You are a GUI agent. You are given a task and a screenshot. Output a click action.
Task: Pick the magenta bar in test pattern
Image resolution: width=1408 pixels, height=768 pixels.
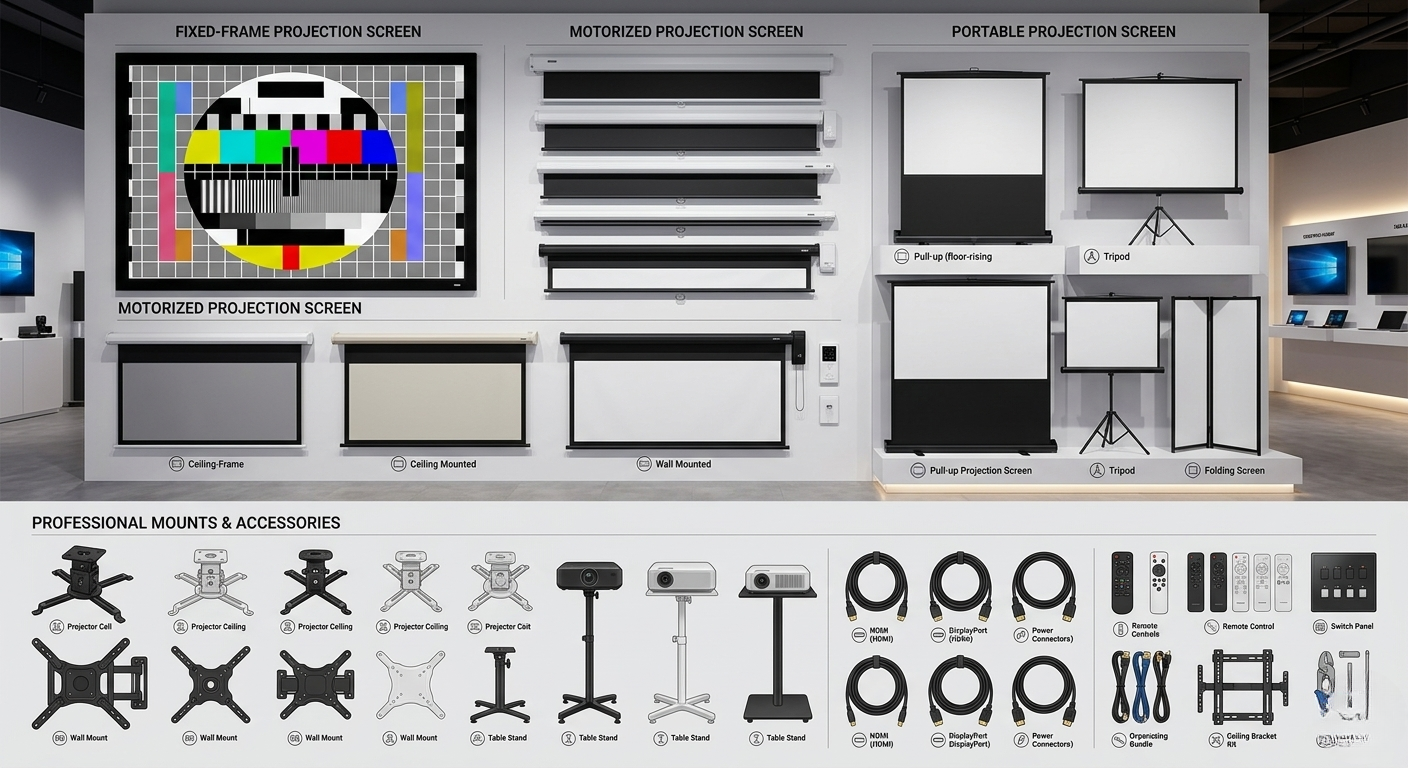(x=308, y=147)
